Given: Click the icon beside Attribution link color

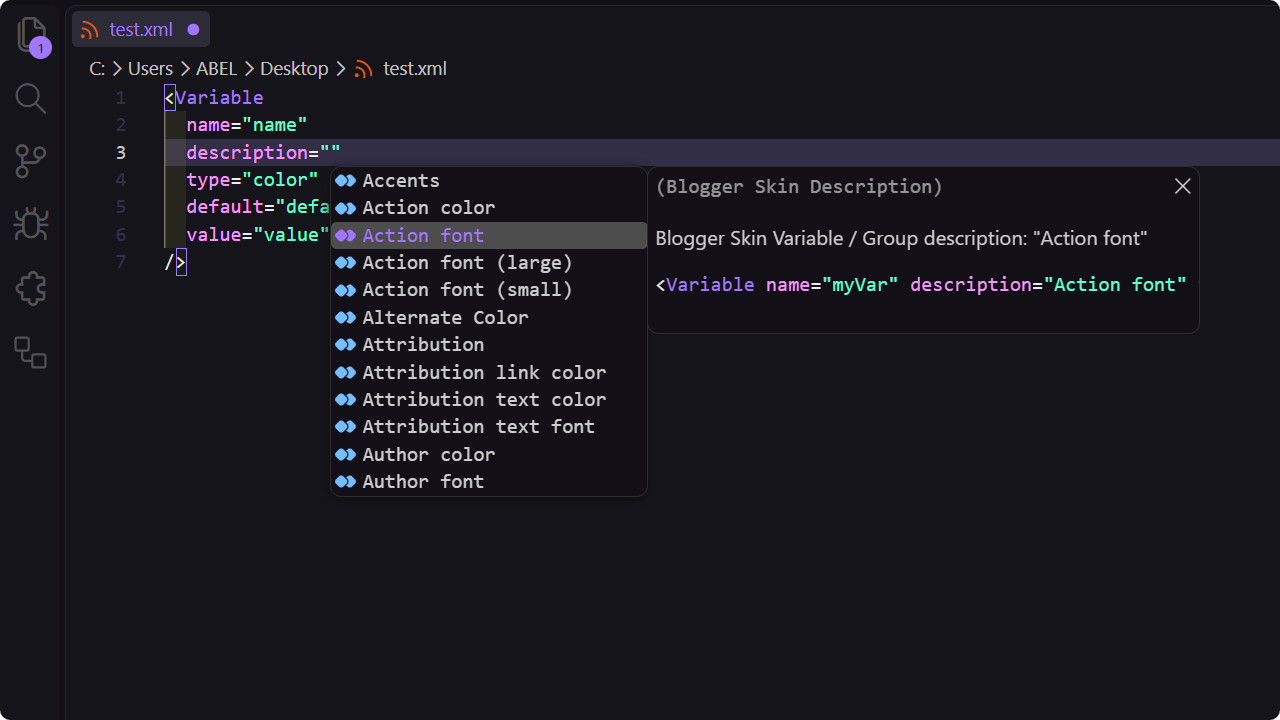Looking at the screenshot, I should [346, 372].
